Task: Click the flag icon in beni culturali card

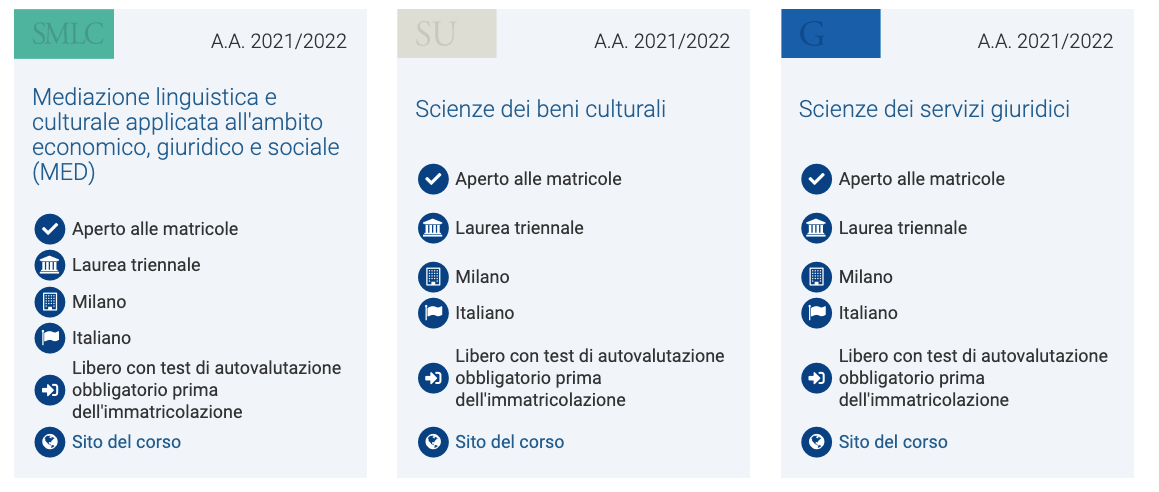Action: pos(433,312)
